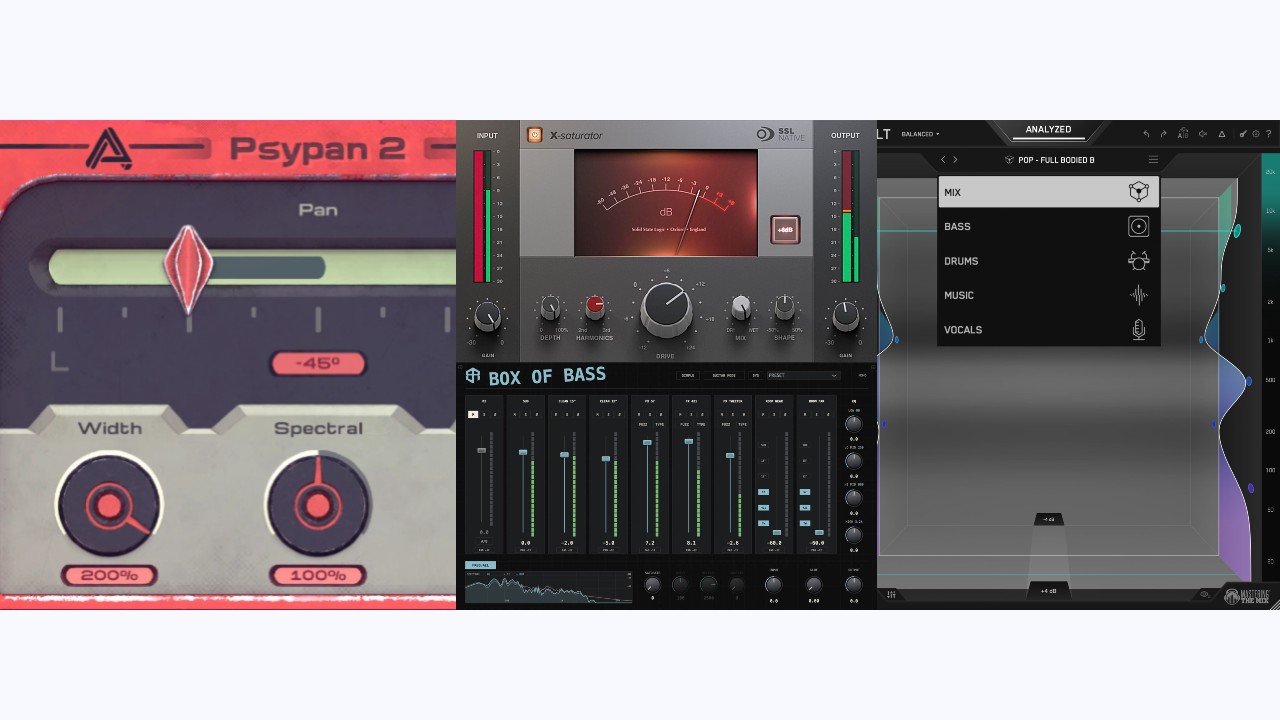Toggle the highlighted mute button on DI channel

pos(473,414)
